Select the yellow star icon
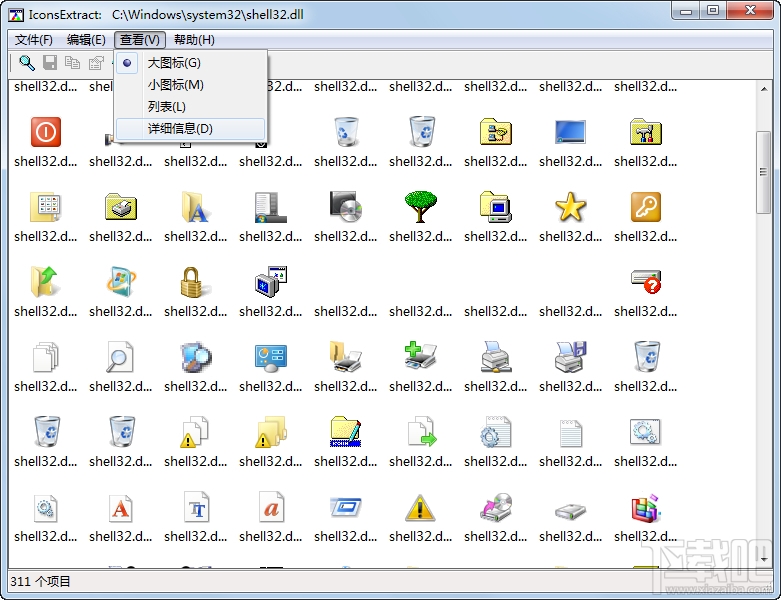 coord(570,207)
